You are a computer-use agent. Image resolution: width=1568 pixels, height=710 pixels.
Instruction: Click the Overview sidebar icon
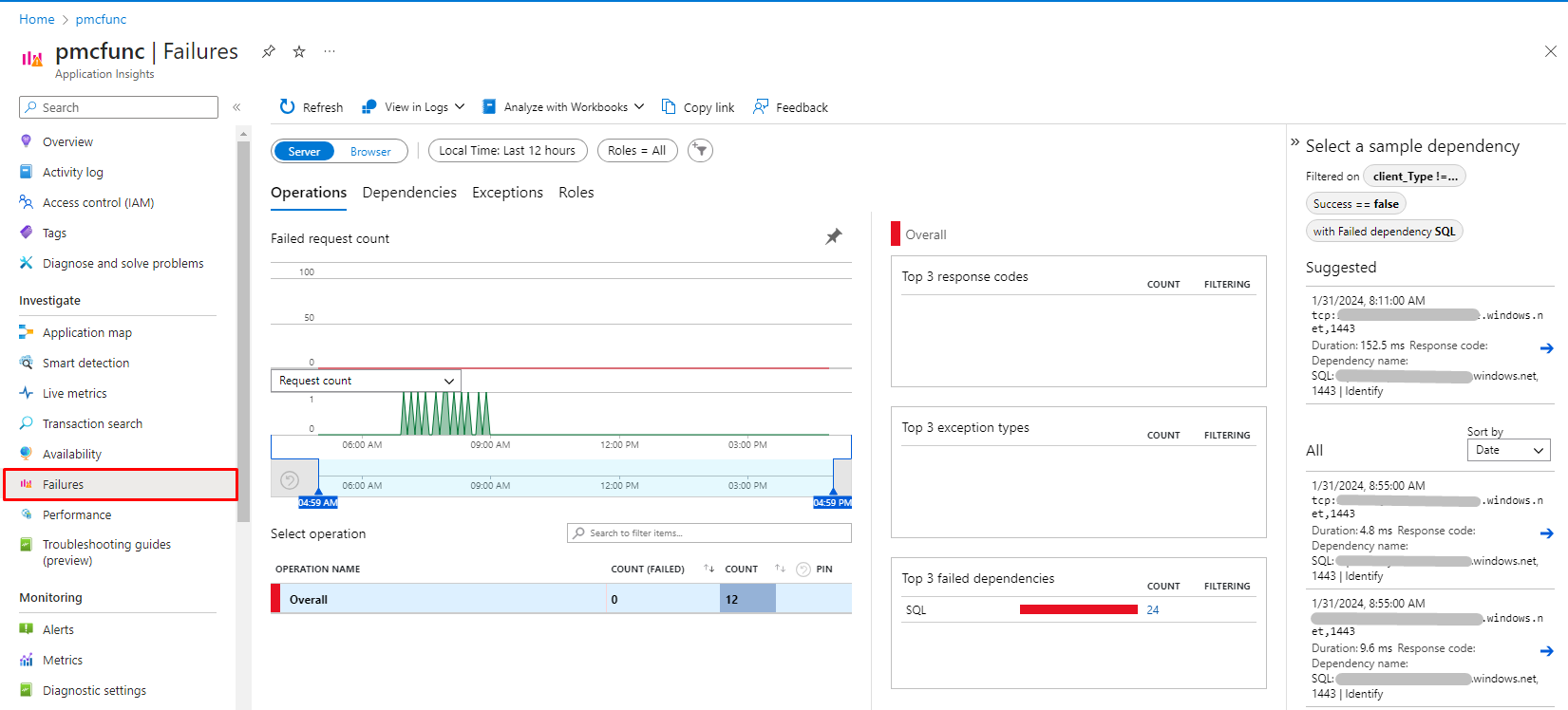click(27, 141)
